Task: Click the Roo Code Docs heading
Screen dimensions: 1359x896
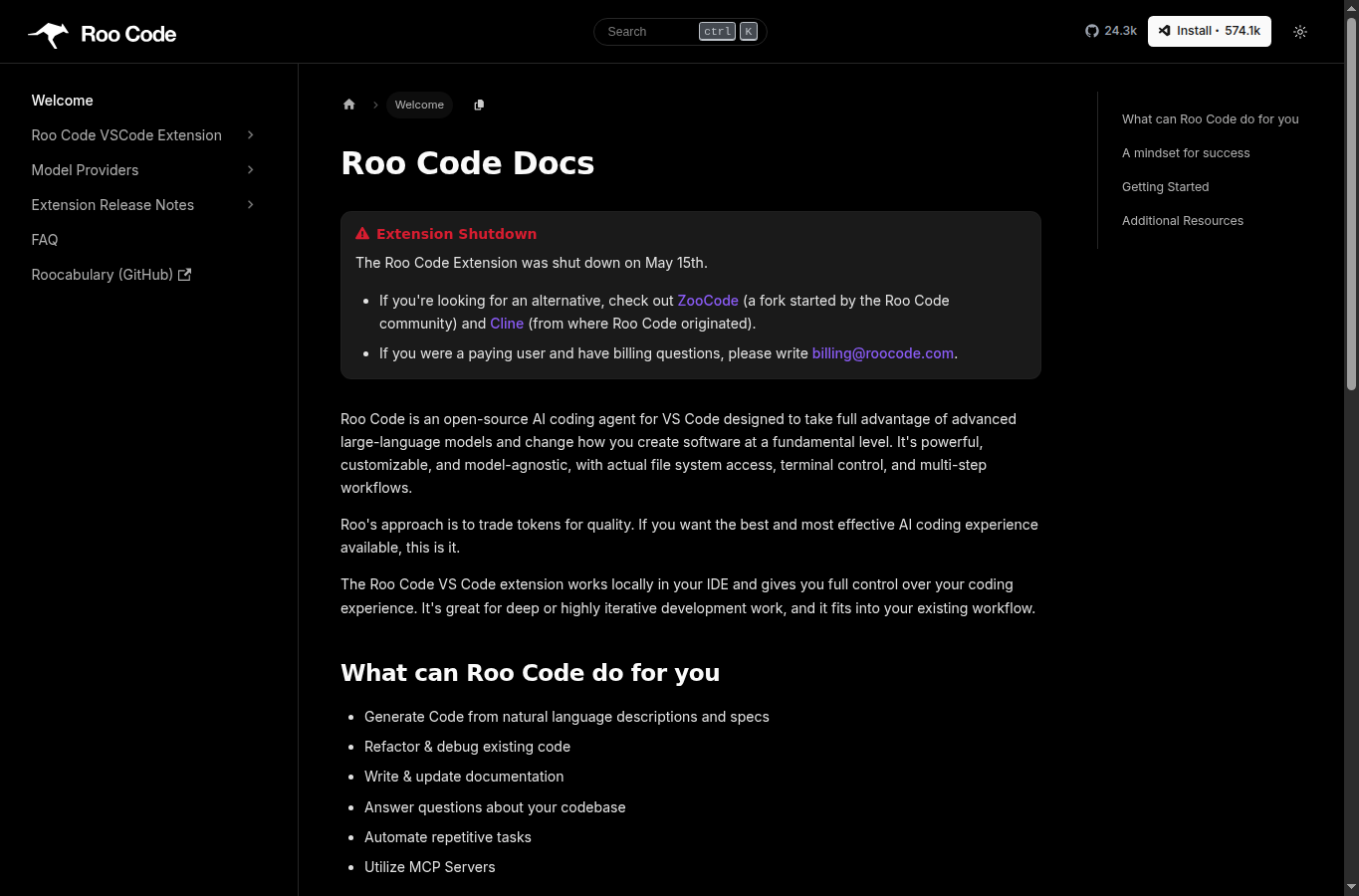Action: [468, 163]
